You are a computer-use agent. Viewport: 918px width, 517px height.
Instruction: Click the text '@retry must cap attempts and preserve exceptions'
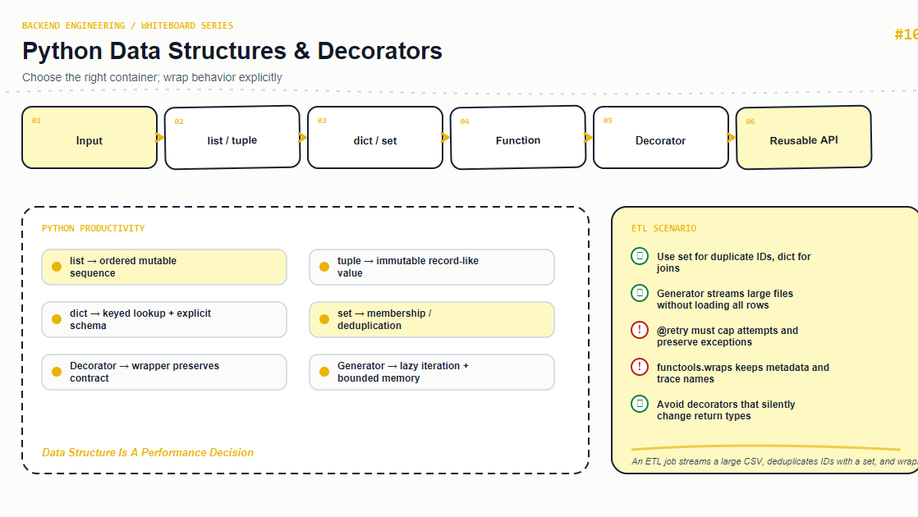pos(727,336)
